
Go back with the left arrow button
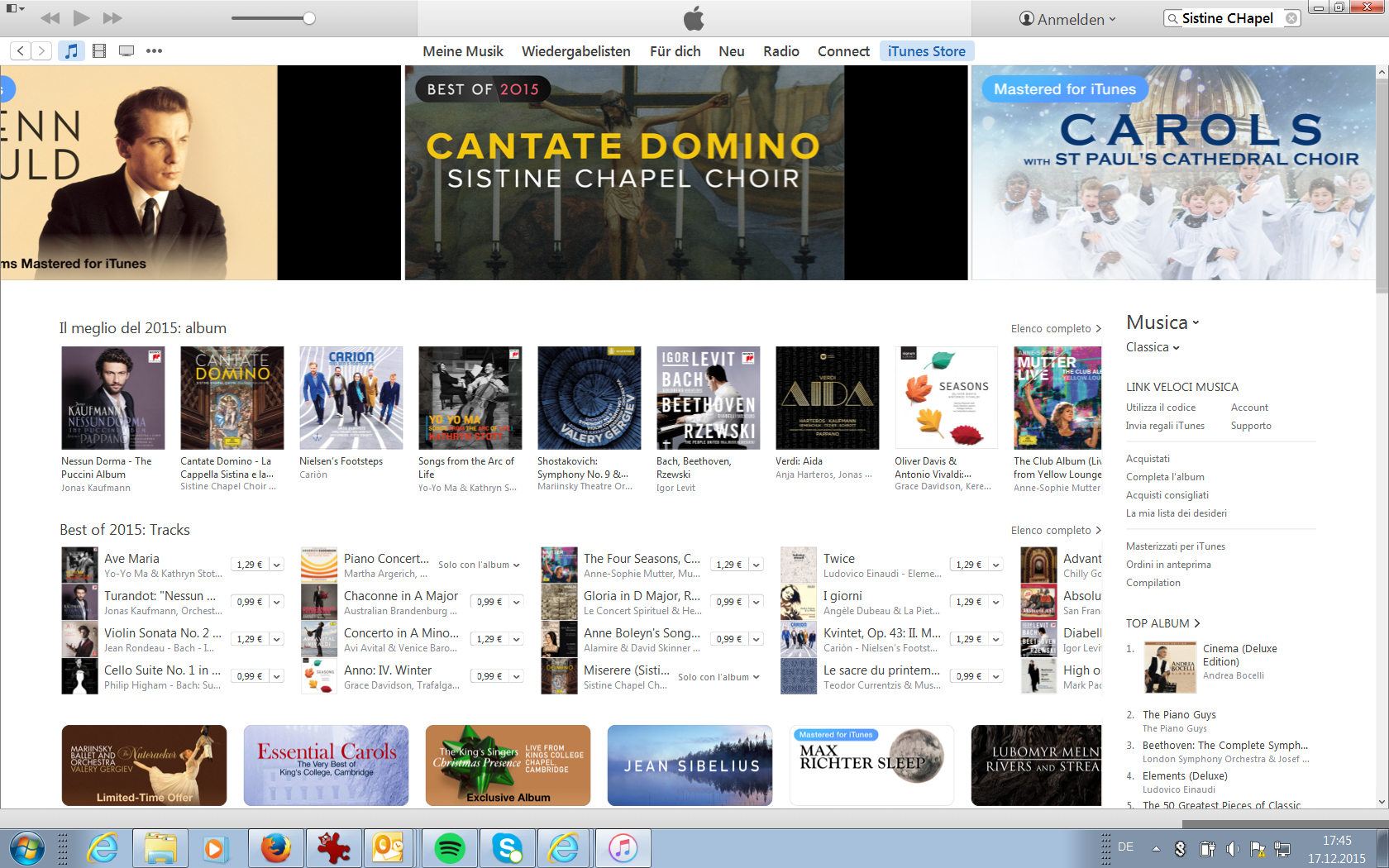click(x=21, y=51)
